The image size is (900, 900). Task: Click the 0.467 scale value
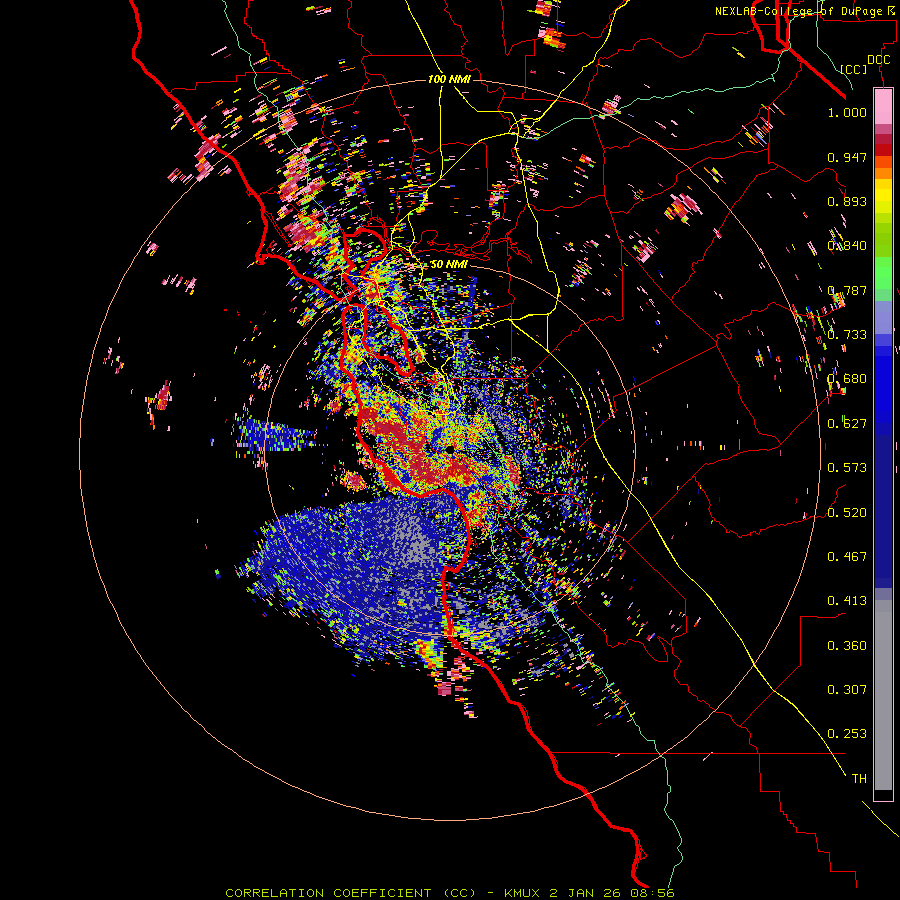(x=847, y=557)
